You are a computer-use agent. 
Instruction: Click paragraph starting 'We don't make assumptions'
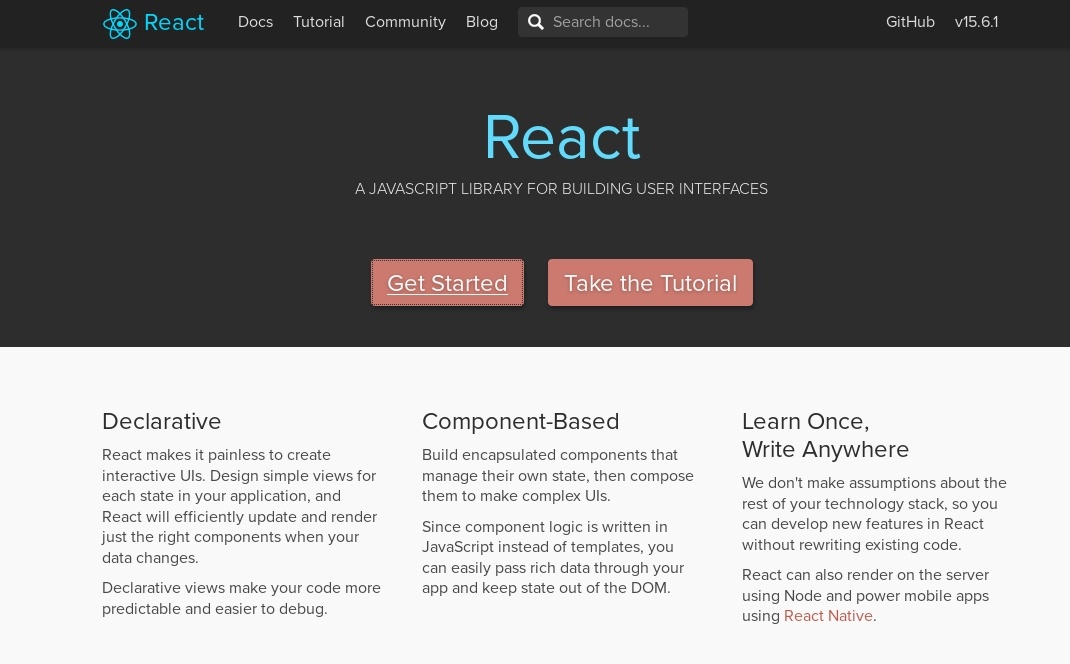point(874,514)
